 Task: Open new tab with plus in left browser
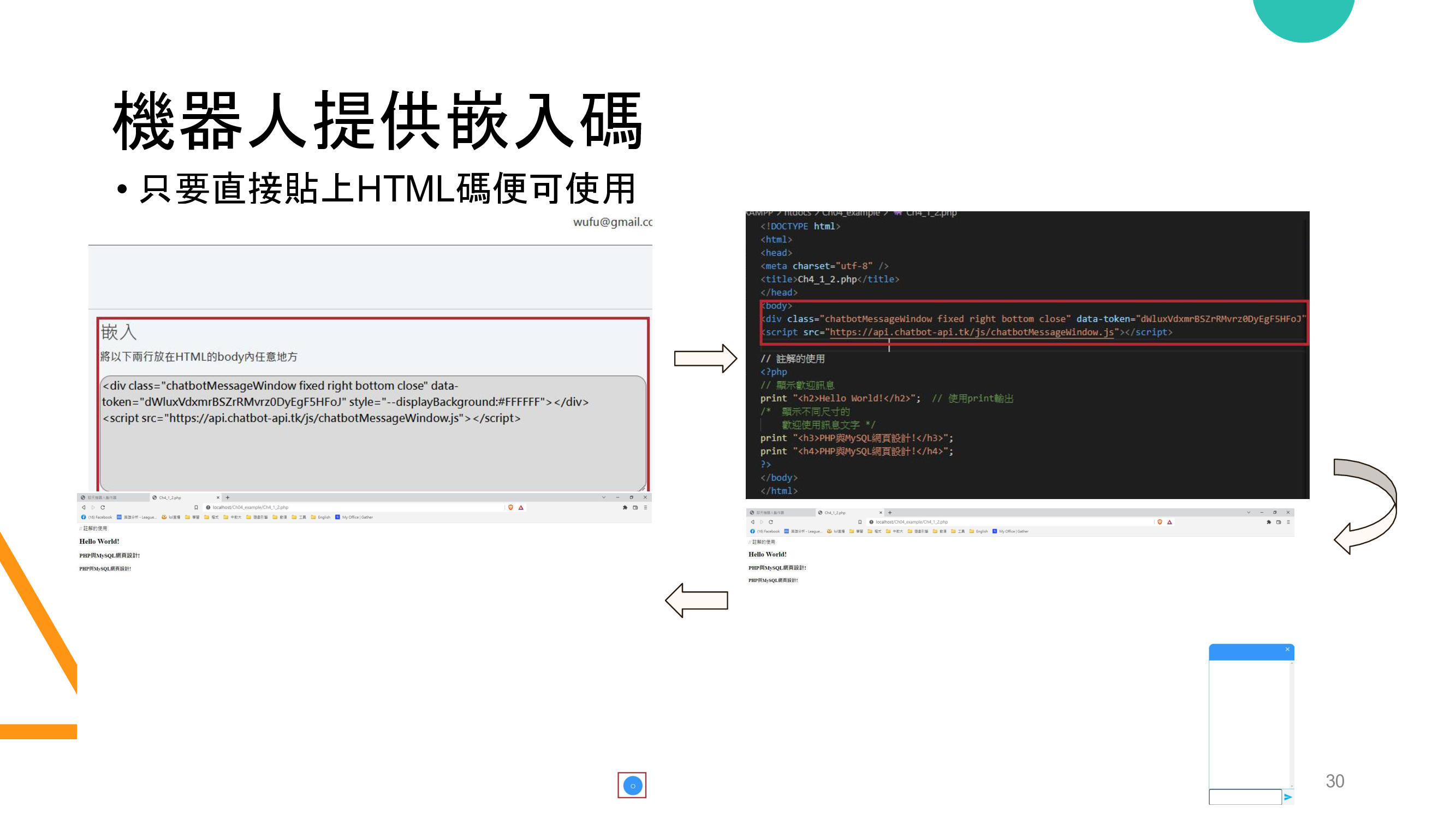click(228, 497)
